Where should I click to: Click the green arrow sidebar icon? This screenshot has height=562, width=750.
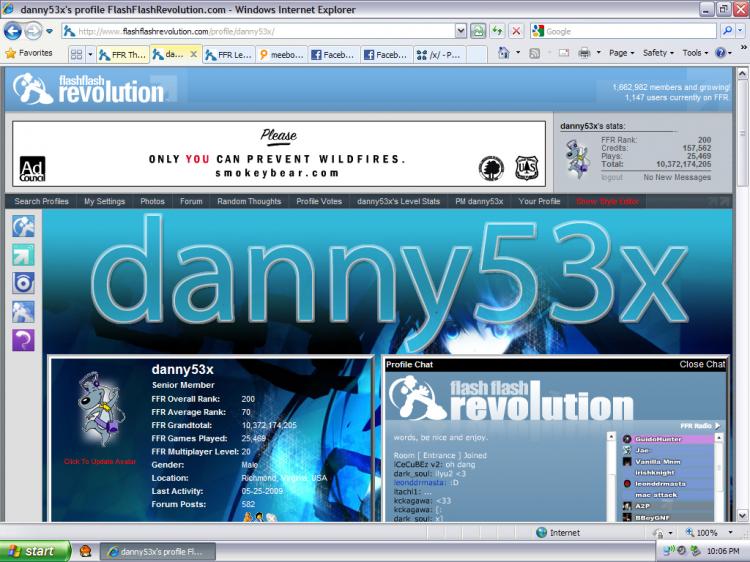pyautogui.click(x=23, y=255)
